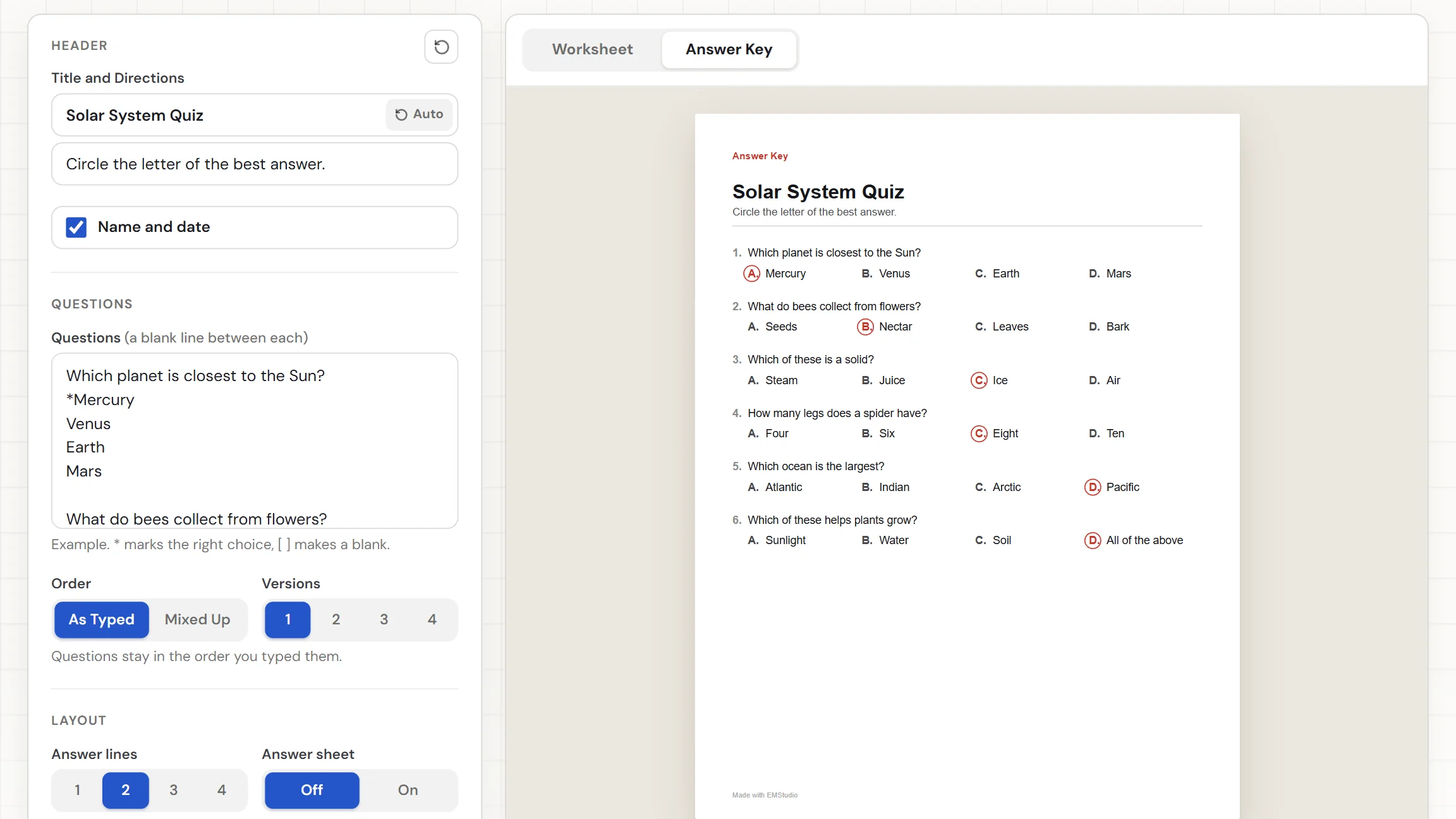This screenshot has height=819, width=1456.
Task: Click circled A beside Mercury
Action: pyautogui.click(x=751, y=274)
